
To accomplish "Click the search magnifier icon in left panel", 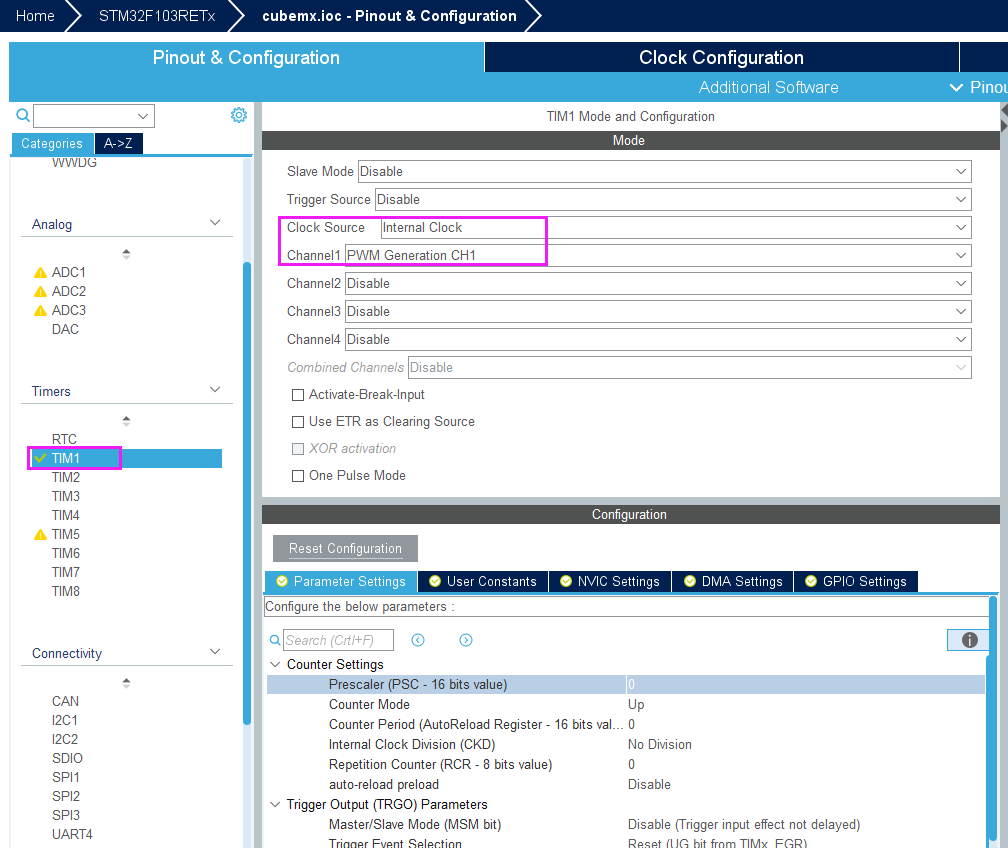I will click(23, 115).
